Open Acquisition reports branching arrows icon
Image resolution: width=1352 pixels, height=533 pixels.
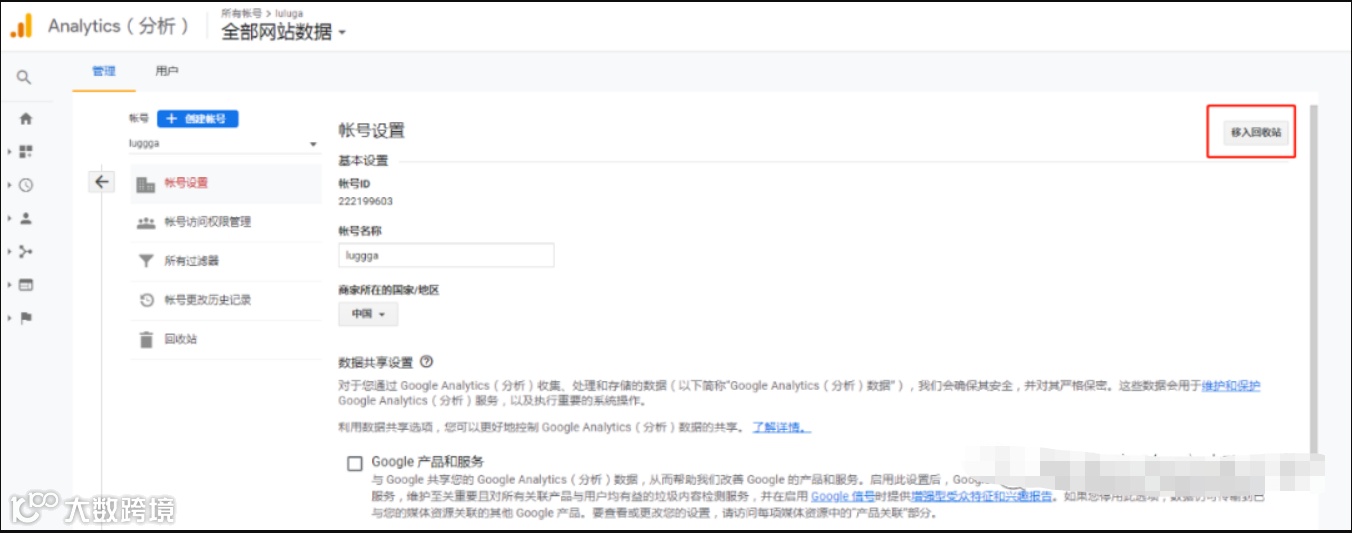(26, 251)
